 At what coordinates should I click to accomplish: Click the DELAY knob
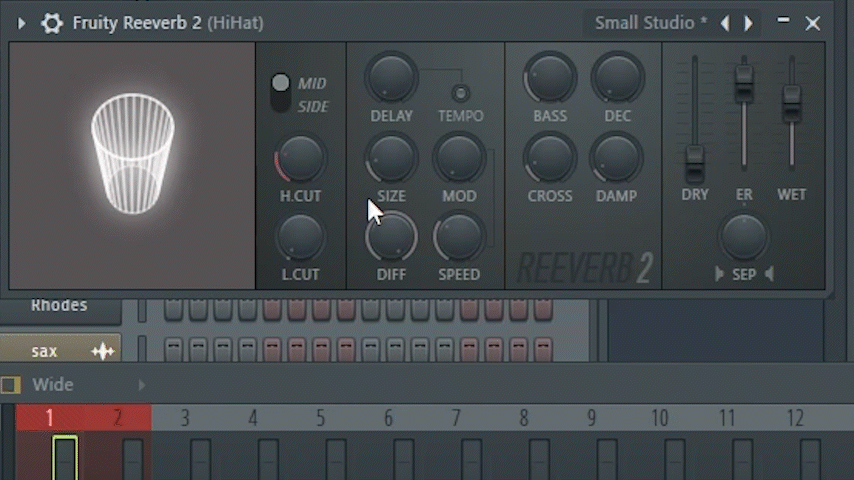pyautogui.click(x=391, y=78)
